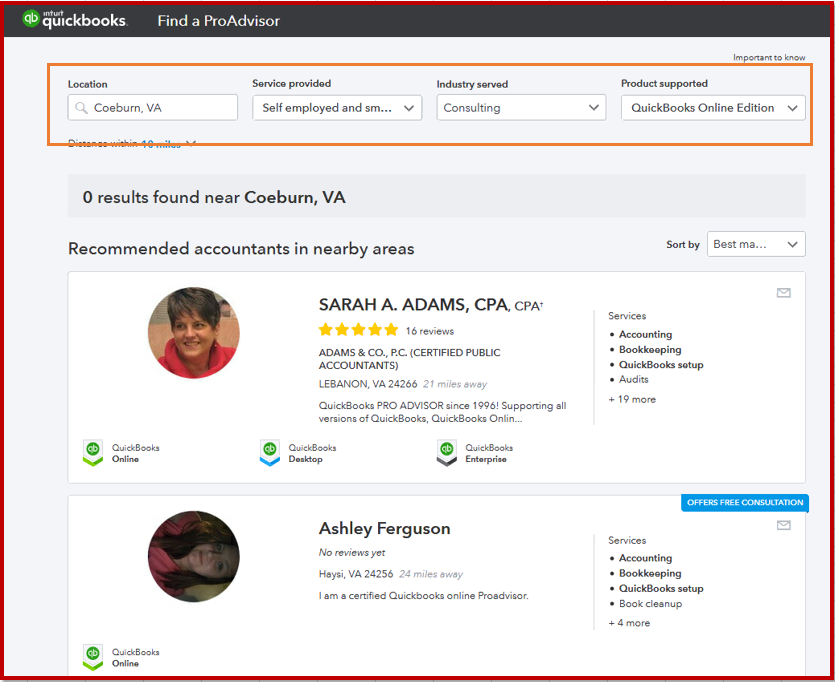Click the Intuit QuickBooks logo
The width and height of the screenshot is (835, 682).
[75, 19]
